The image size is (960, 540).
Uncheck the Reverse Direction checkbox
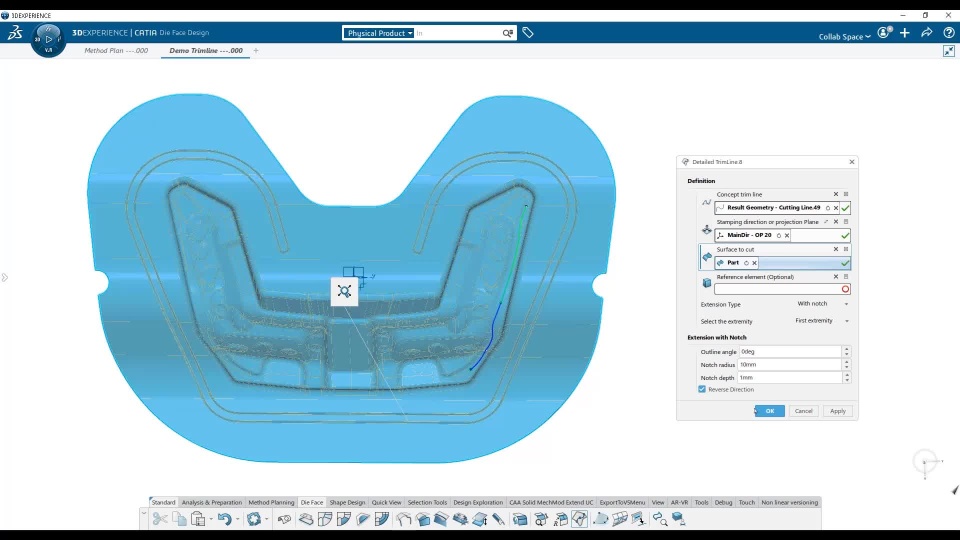(x=702, y=389)
